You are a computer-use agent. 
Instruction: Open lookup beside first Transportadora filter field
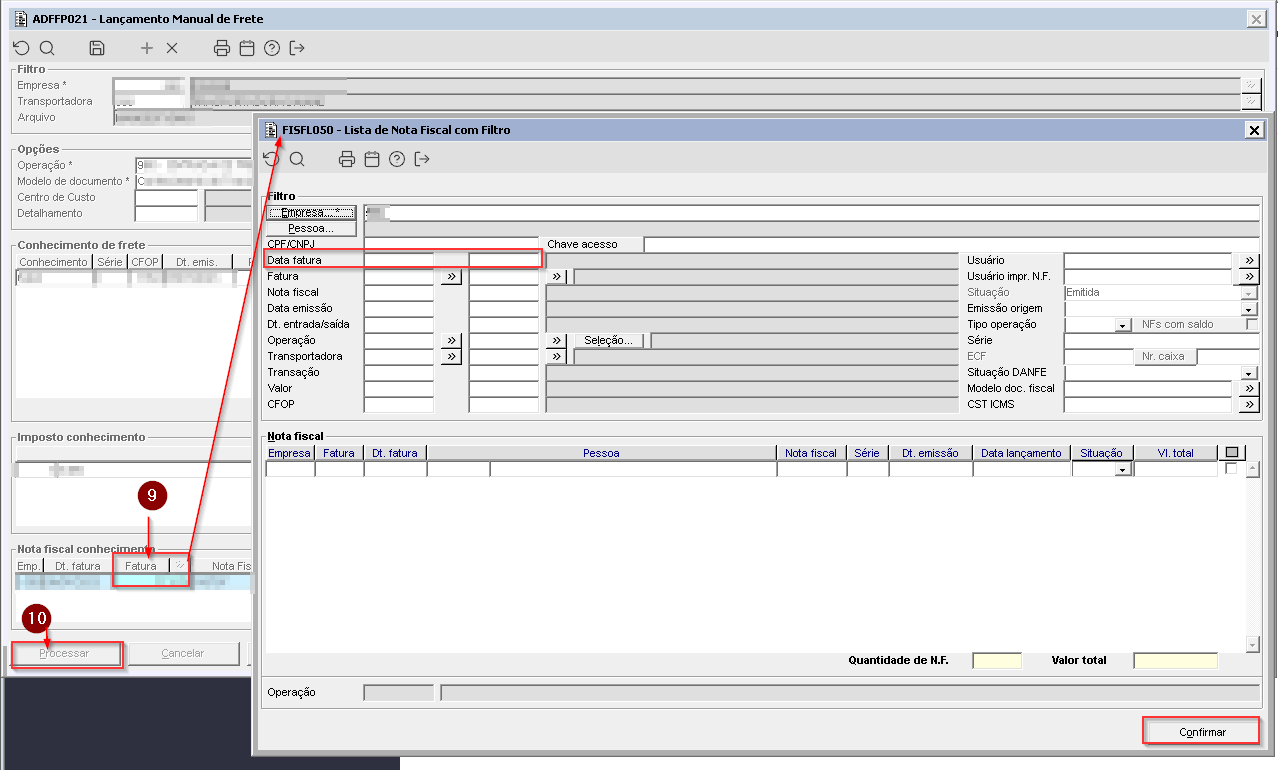coord(451,356)
